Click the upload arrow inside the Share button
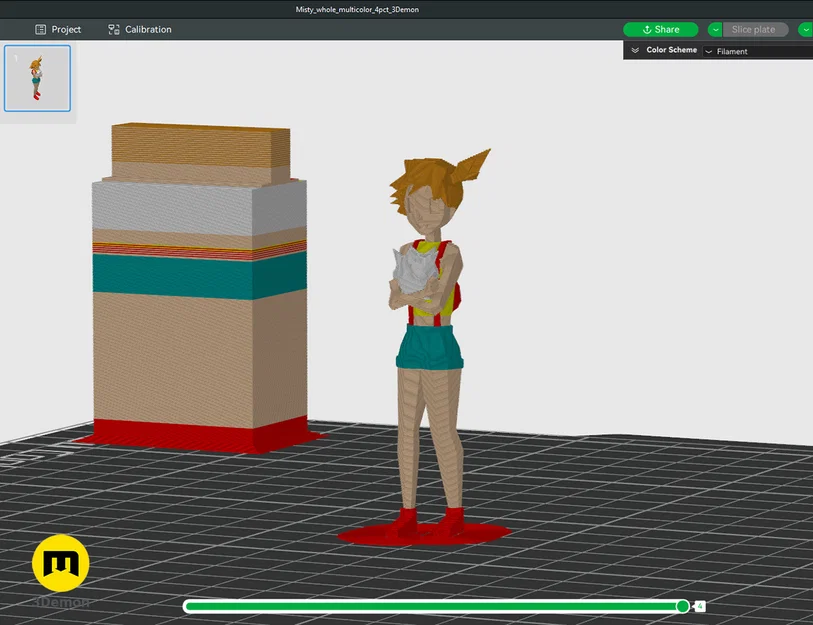 [x=646, y=29]
